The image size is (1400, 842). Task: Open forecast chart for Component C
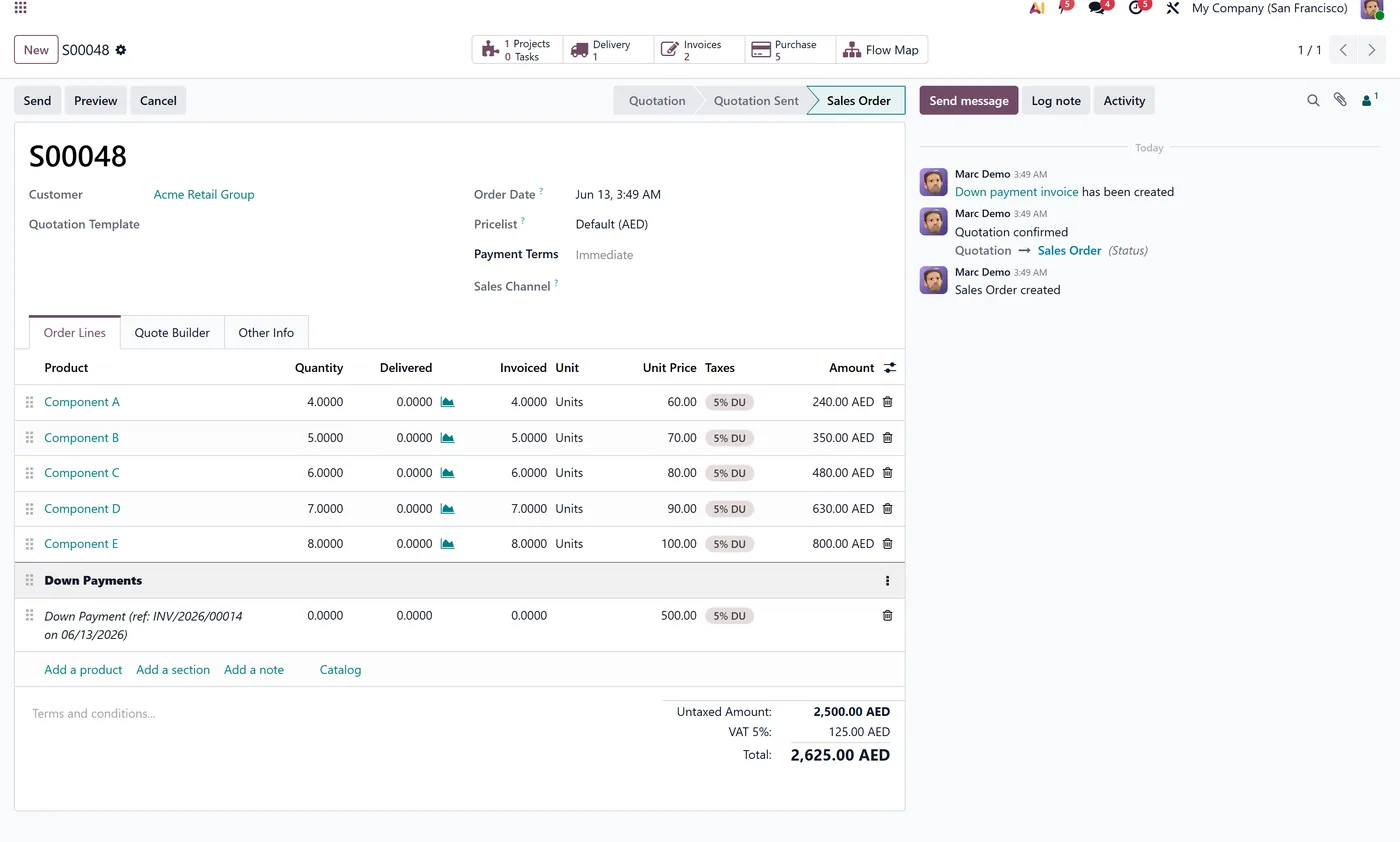point(448,473)
